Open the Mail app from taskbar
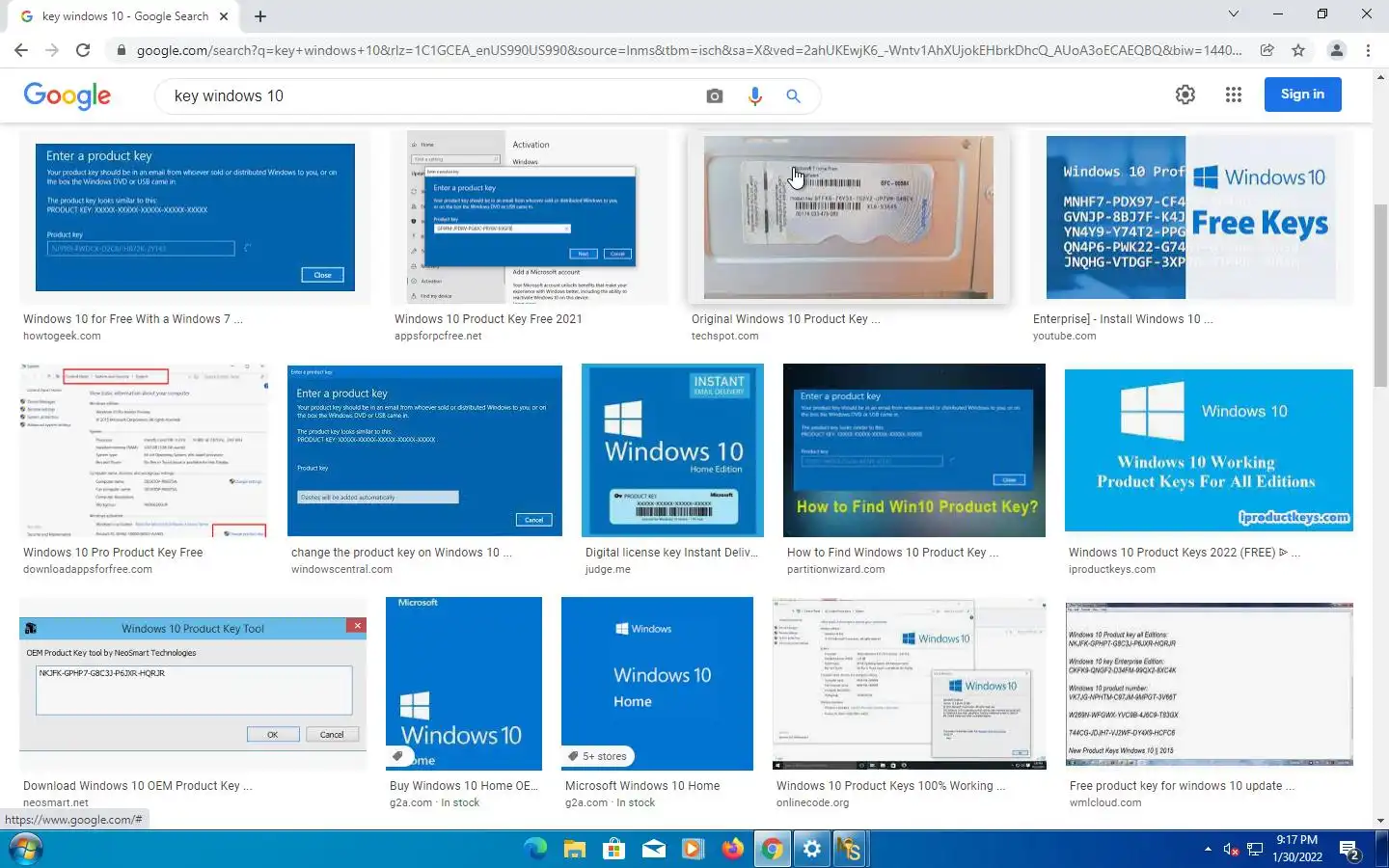1389x868 pixels. [654, 849]
